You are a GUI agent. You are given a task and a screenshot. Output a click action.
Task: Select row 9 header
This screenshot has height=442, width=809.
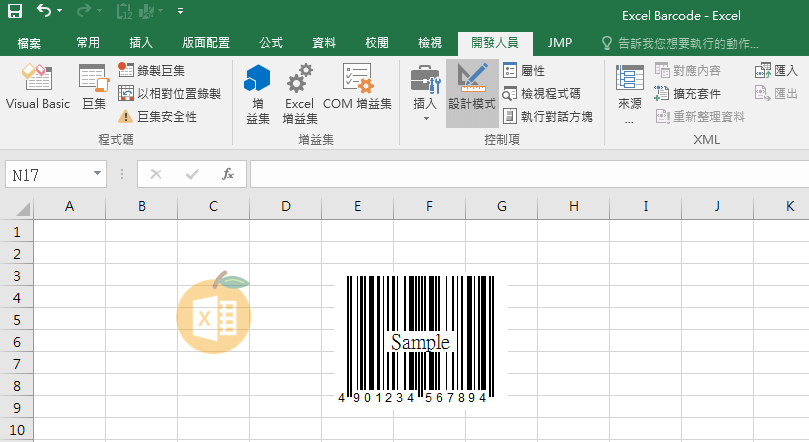point(17,407)
